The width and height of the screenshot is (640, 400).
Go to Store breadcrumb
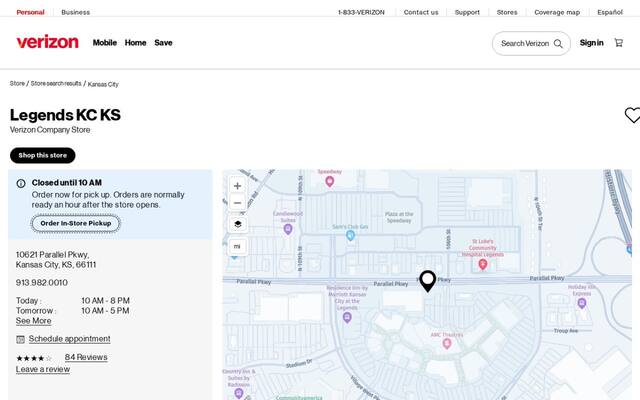point(17,83)
